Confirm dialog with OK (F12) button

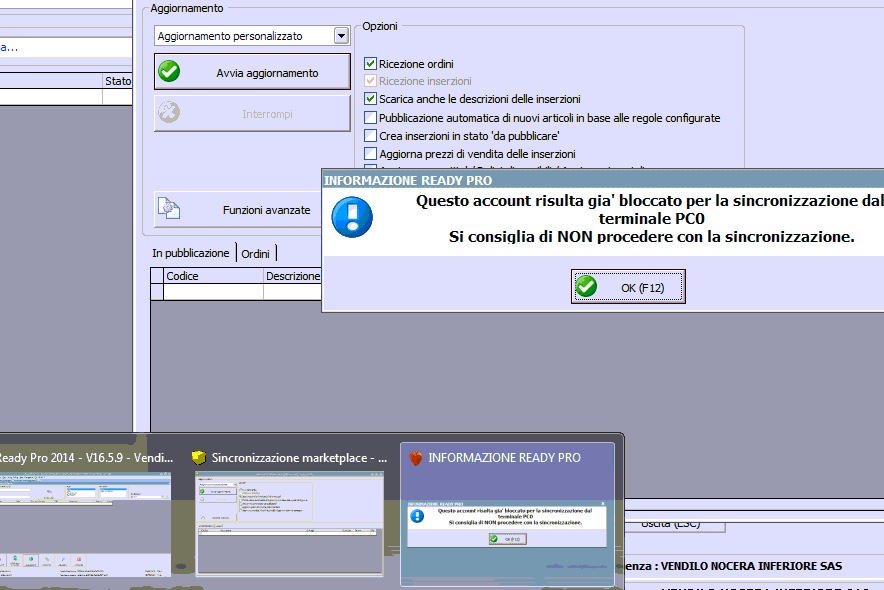628,286
